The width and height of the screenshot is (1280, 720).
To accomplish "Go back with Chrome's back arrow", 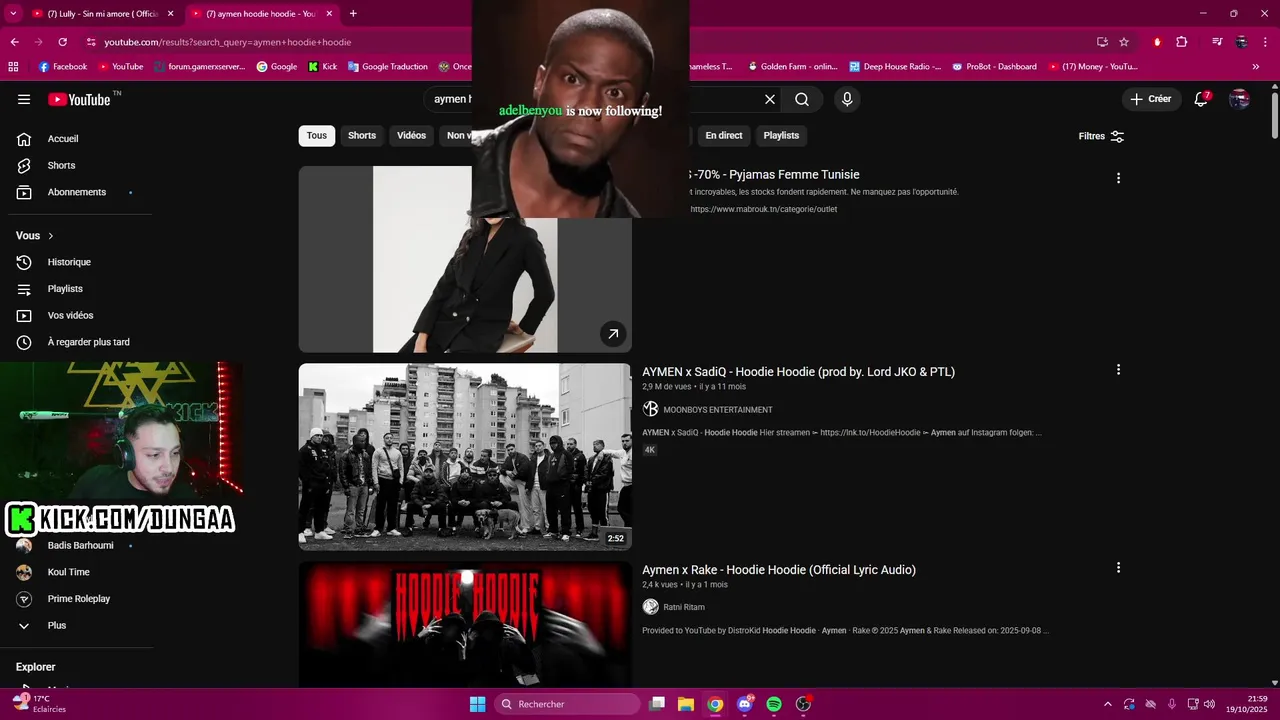I will pos(14,42).
